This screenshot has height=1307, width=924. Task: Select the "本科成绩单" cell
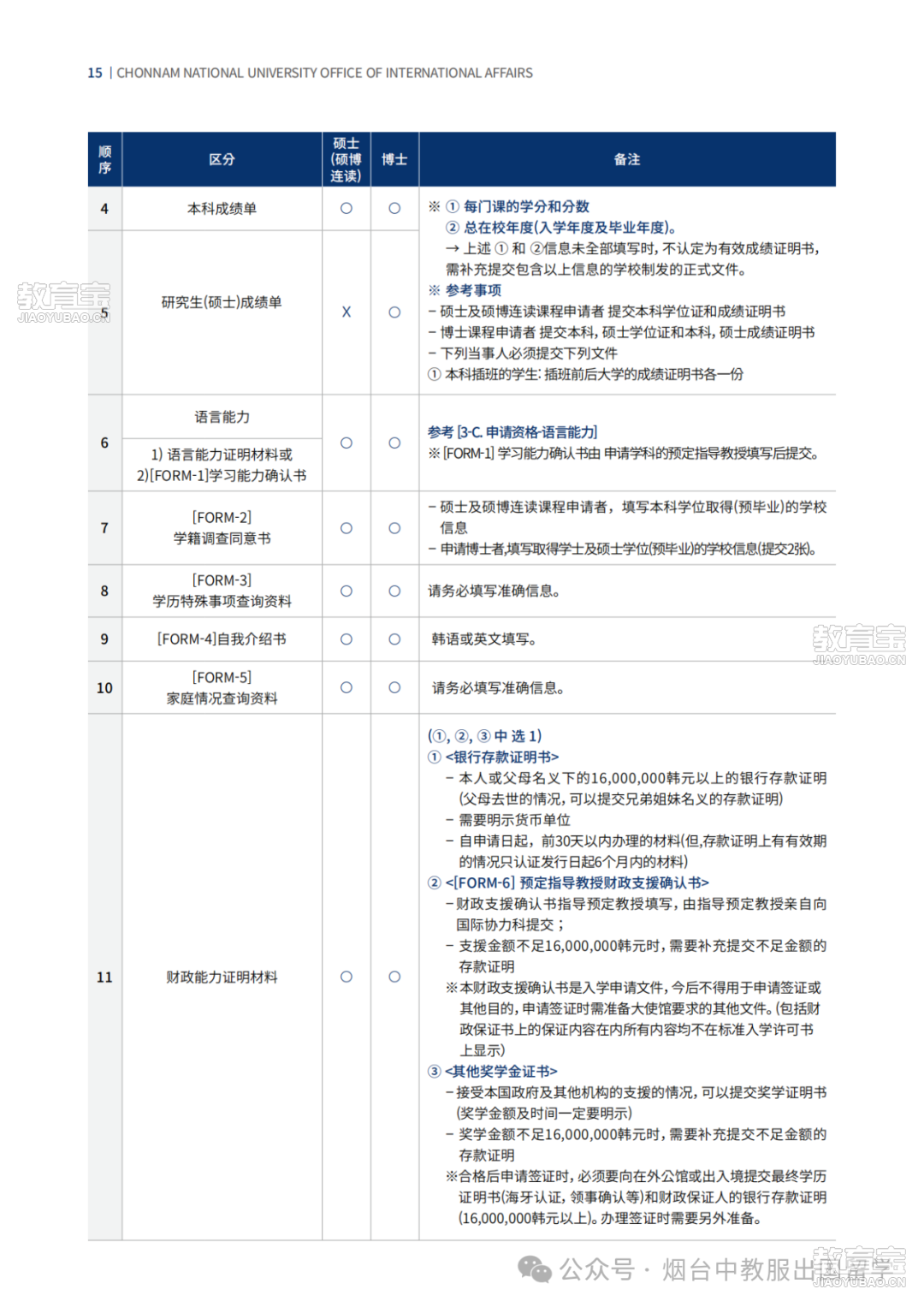pyautogui.click(x=222, y=209)
